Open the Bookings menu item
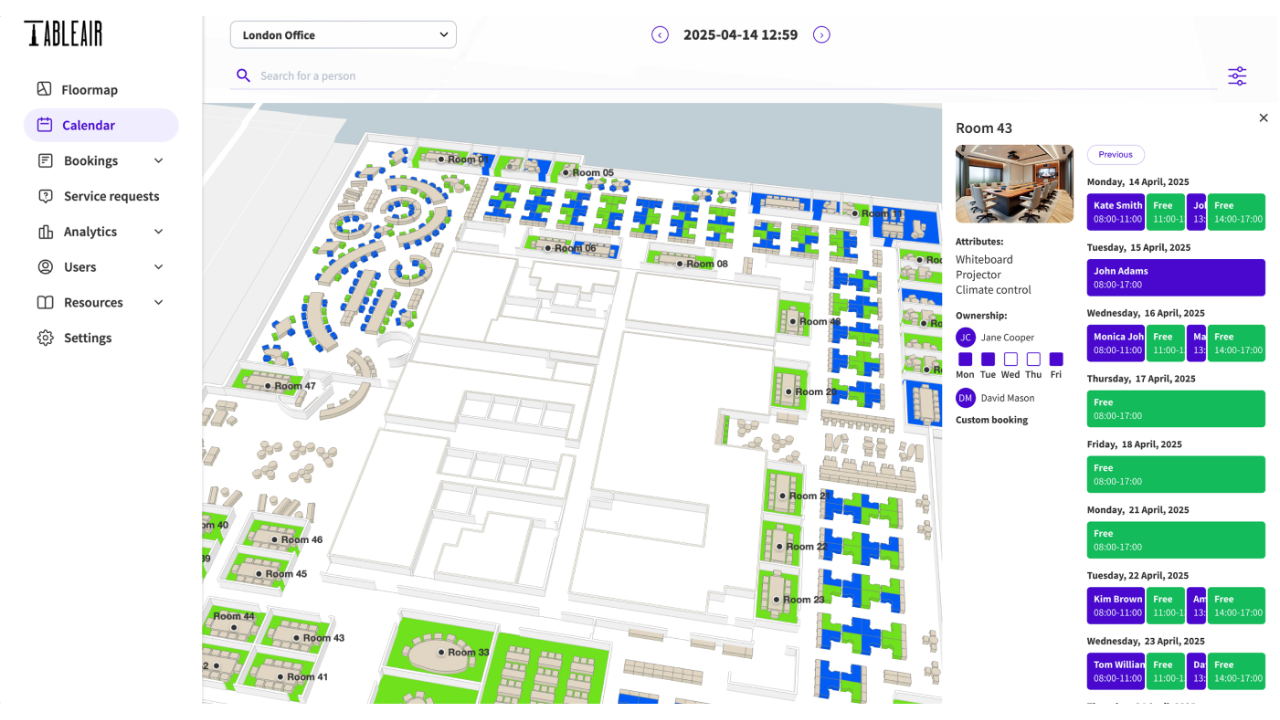Viewport: 1280px width, 720px height. 90,160
